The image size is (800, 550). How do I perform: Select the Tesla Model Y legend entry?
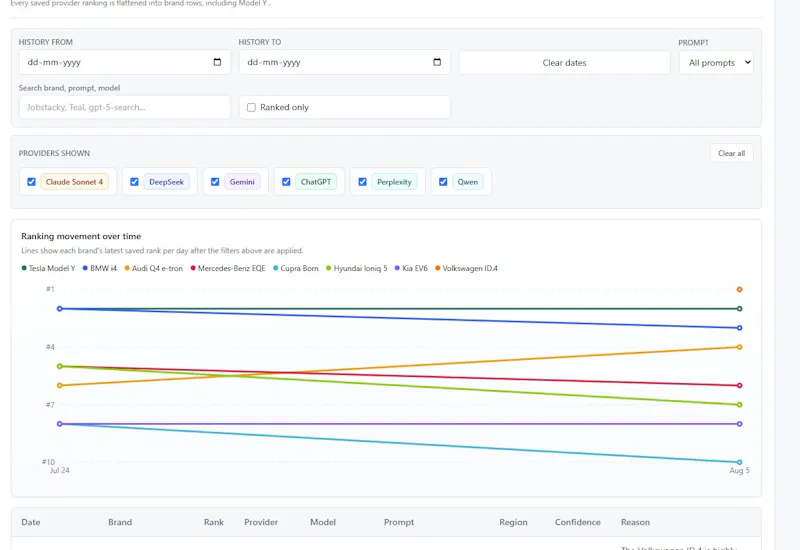coord(48,268)
